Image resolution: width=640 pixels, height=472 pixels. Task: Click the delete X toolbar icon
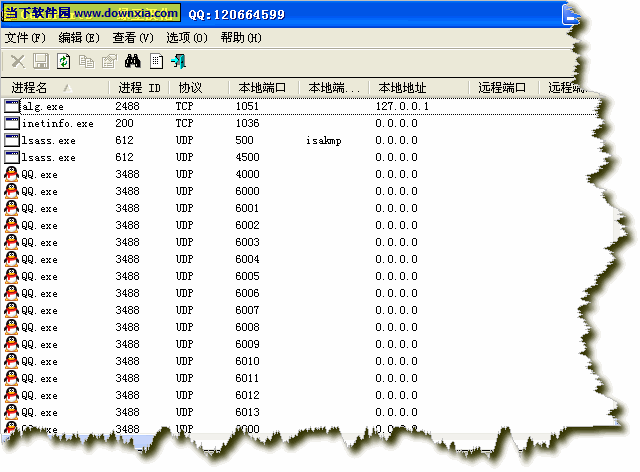pos(17,61)
